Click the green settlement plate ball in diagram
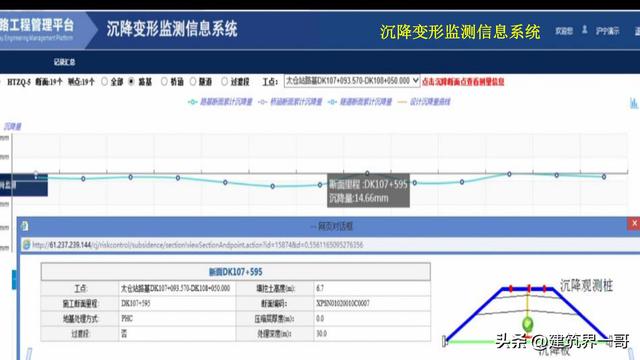 coord(528,324)
